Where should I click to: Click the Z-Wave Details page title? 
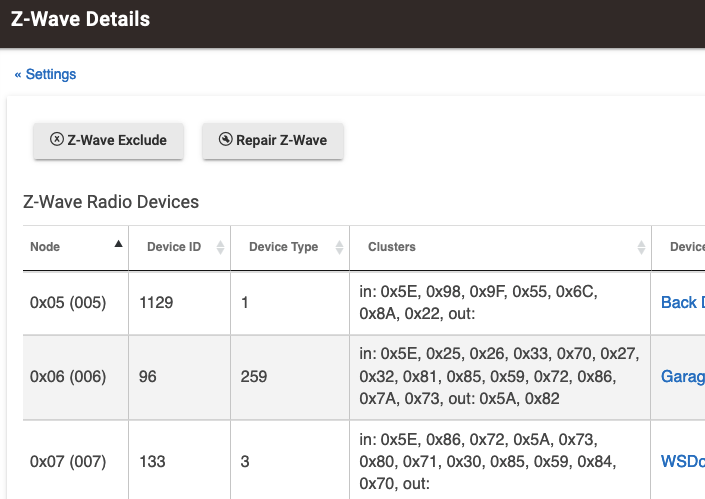click(x=80, y=19)
